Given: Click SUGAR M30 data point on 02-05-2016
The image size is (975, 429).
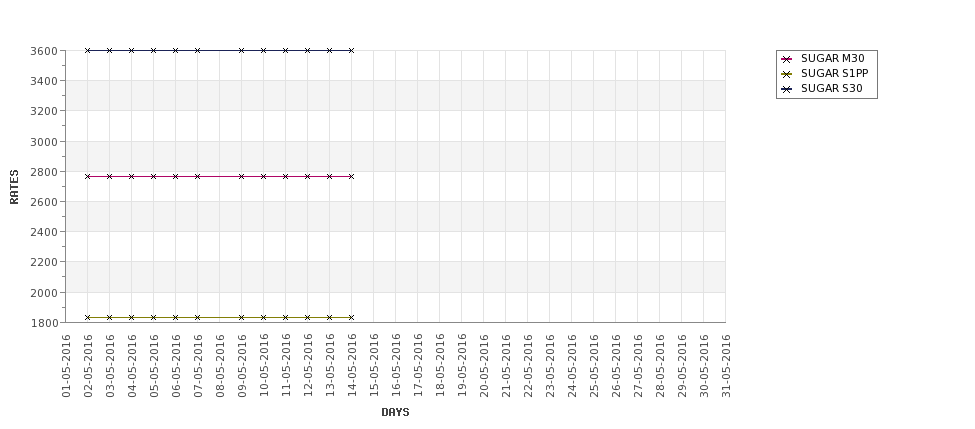Looking at the screenshot, I should (88, 177).
